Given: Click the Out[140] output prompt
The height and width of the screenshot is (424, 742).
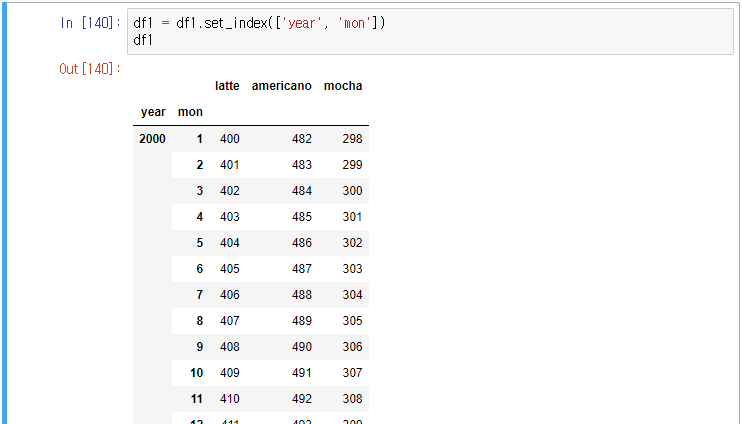Looking at the screenshot, I should pos(90,69).
